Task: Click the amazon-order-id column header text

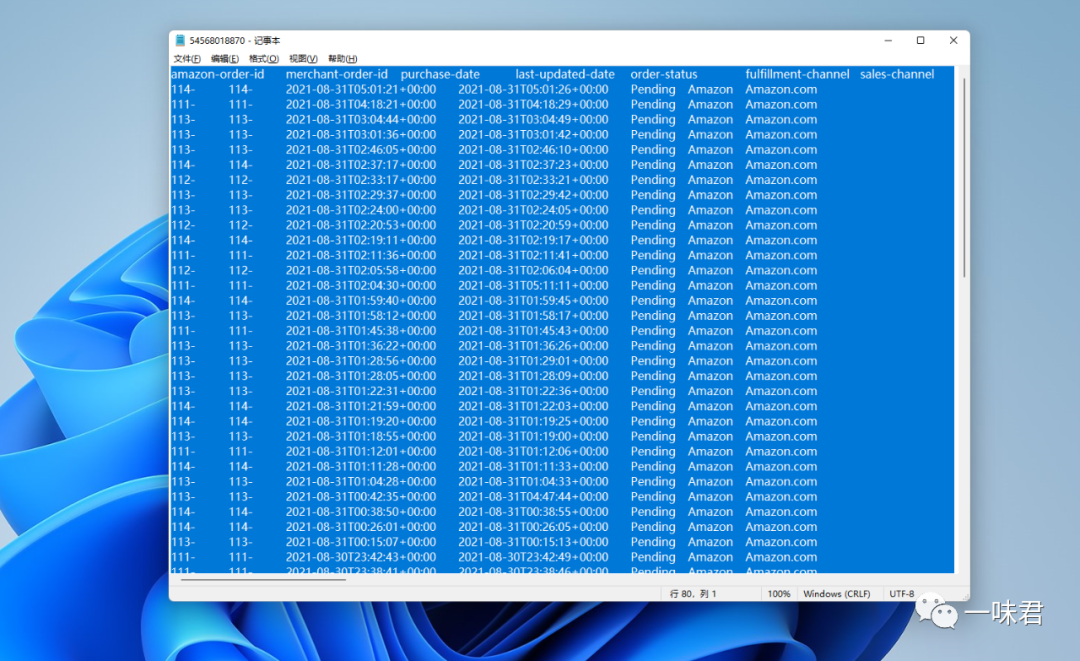Action: [x=218, y=74]
